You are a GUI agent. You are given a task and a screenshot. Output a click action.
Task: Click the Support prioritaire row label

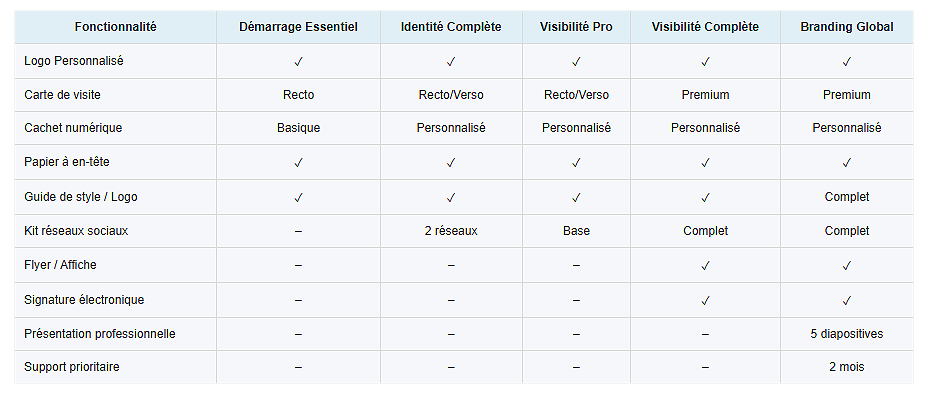pos(72,367)
